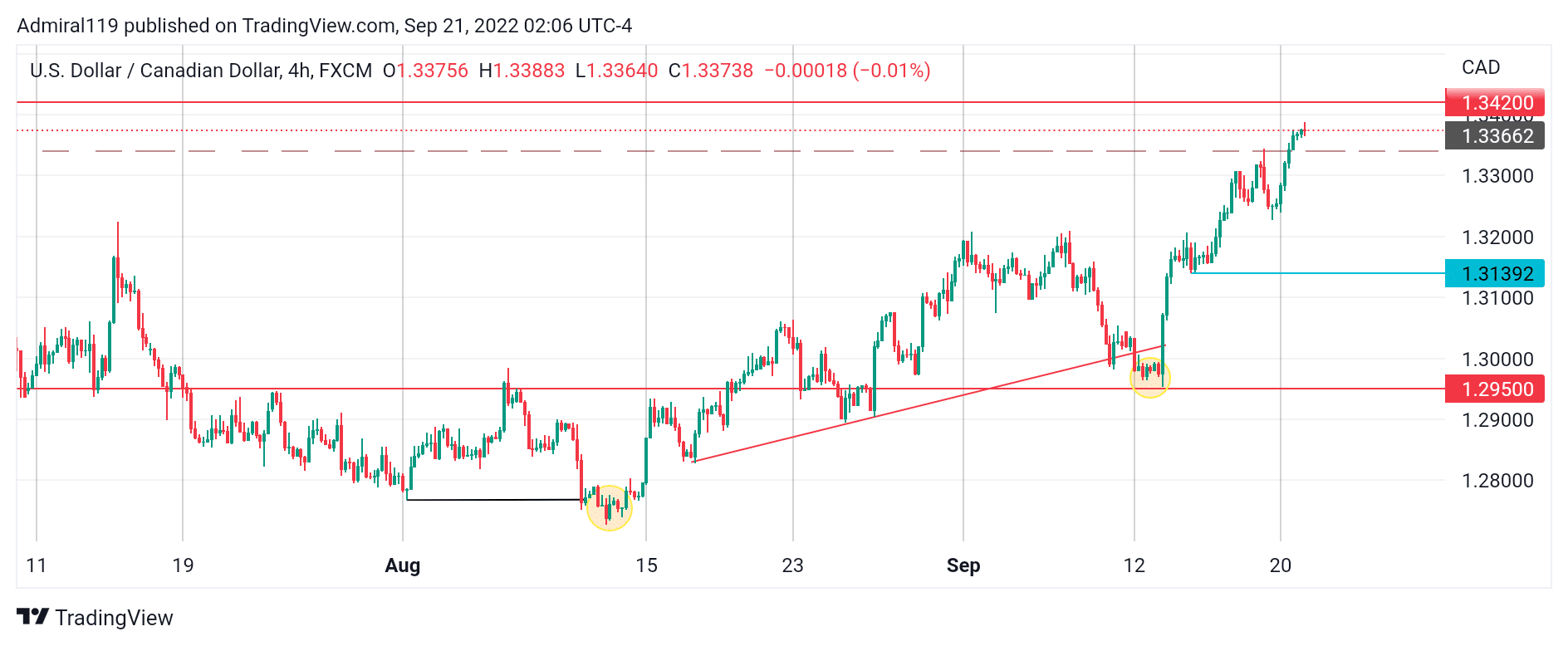
Task: Click the TradingView logo icon
Action: pos(32,617)
